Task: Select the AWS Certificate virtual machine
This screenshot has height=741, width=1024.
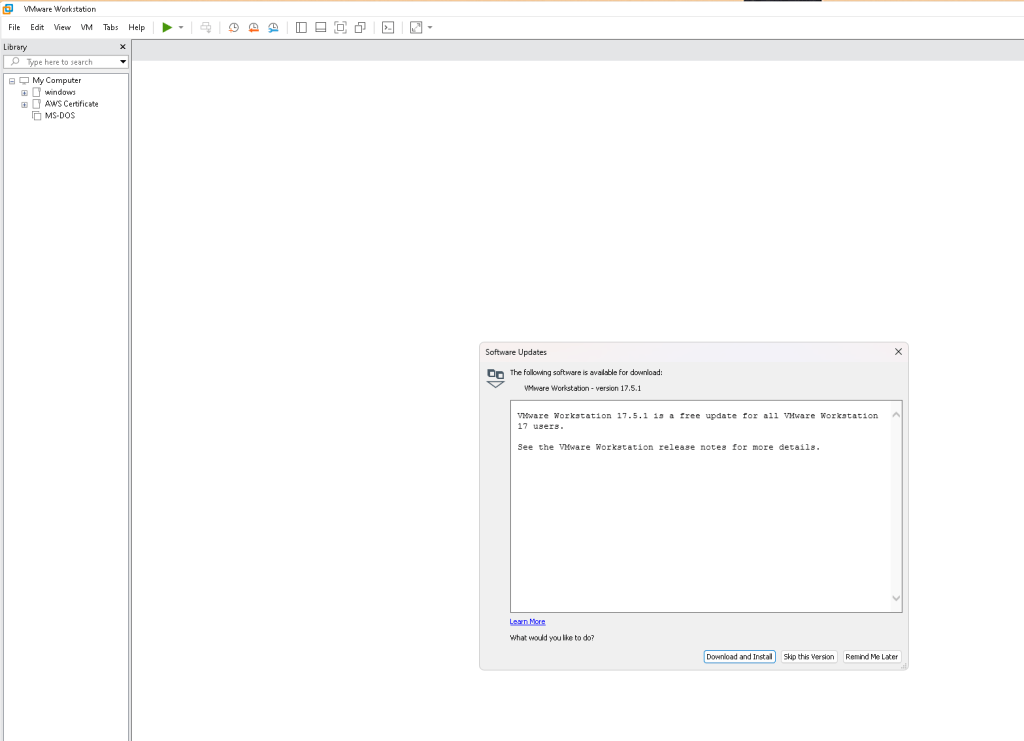Action: pyautogui.click(x=71, y=104)
